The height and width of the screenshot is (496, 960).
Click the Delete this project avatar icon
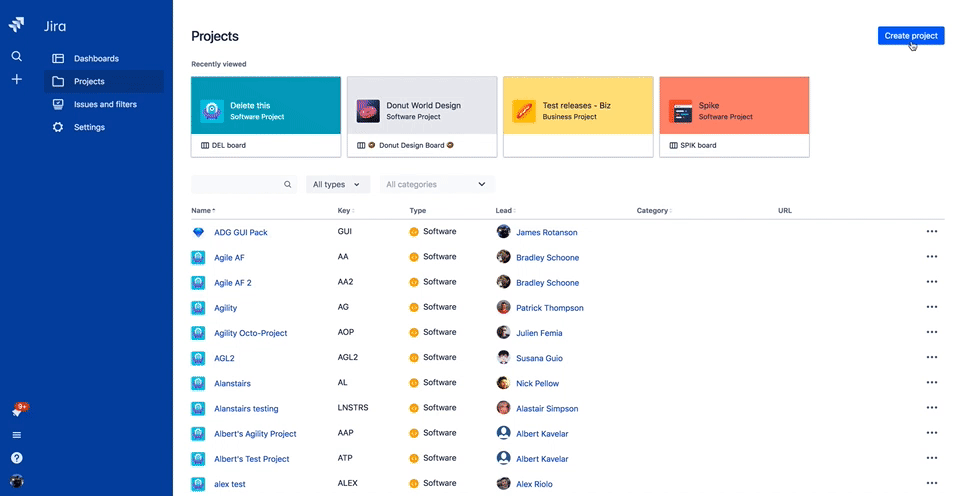[x=212, y=111]
